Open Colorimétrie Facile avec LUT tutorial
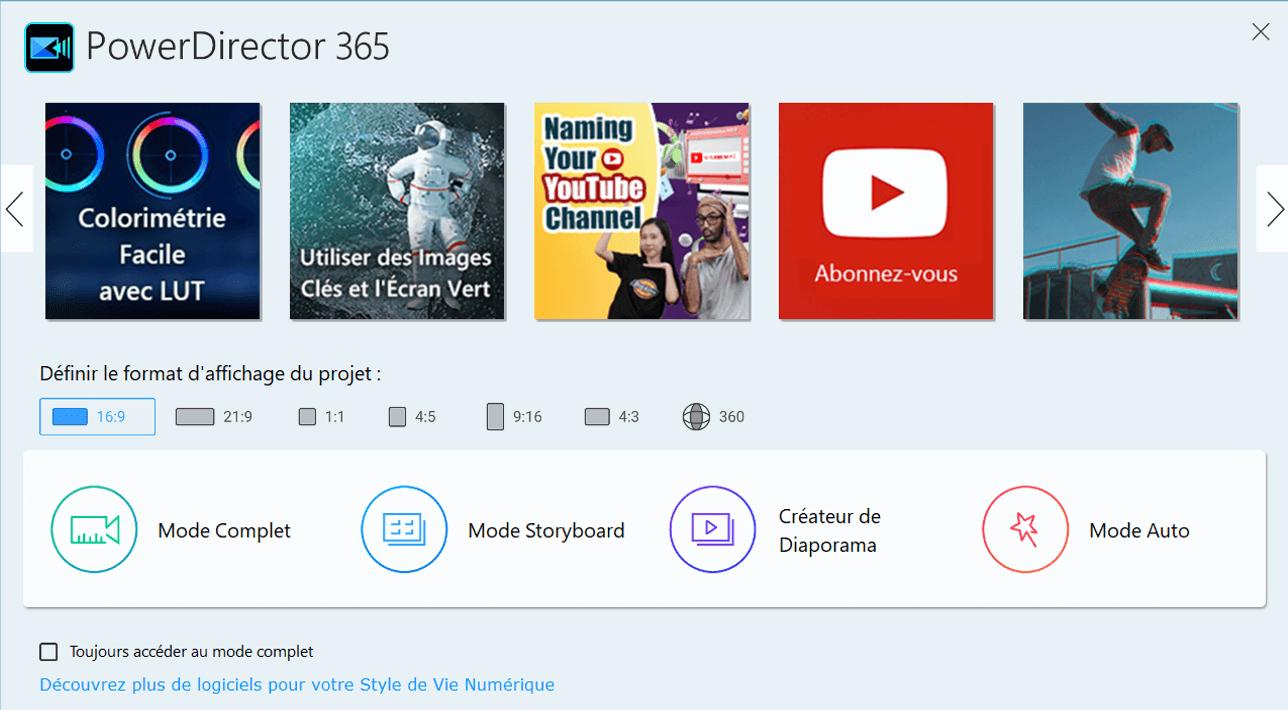Screen dimensions: 1288x710 (153, 211)
